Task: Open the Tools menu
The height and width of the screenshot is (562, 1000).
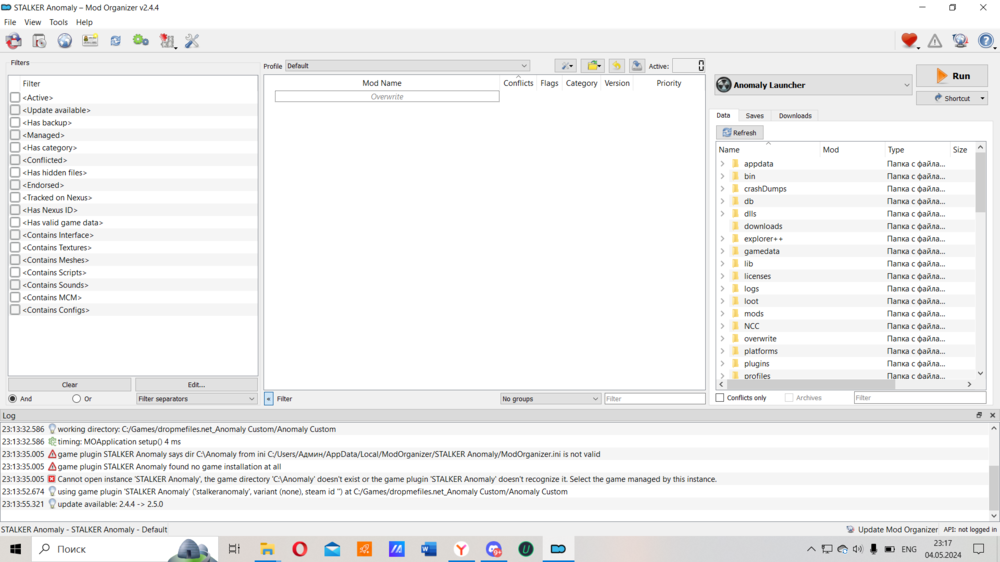Action: (58, 22)
